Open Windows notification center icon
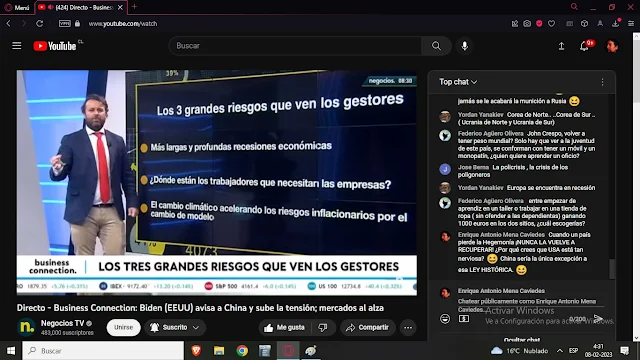 [624, 351]
